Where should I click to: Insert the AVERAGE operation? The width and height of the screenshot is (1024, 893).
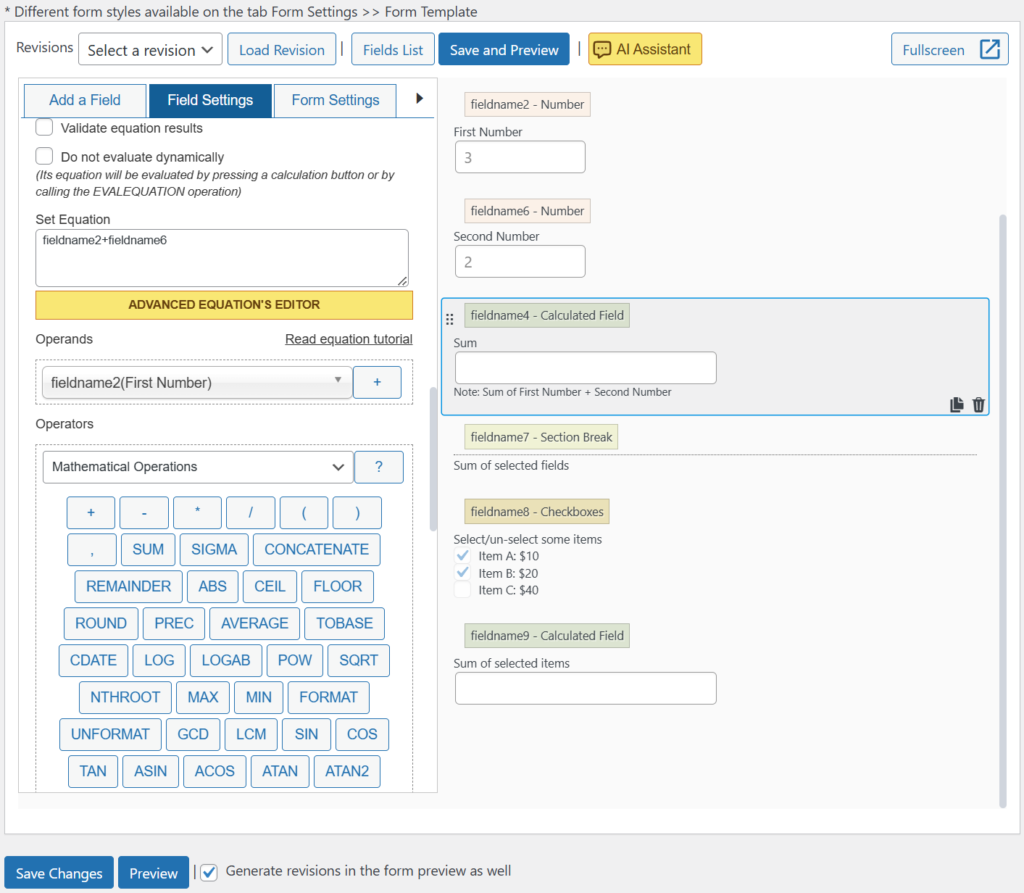255,624
